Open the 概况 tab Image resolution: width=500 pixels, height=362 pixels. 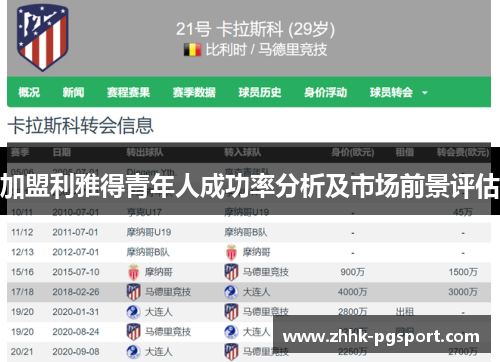coord(29,92)
